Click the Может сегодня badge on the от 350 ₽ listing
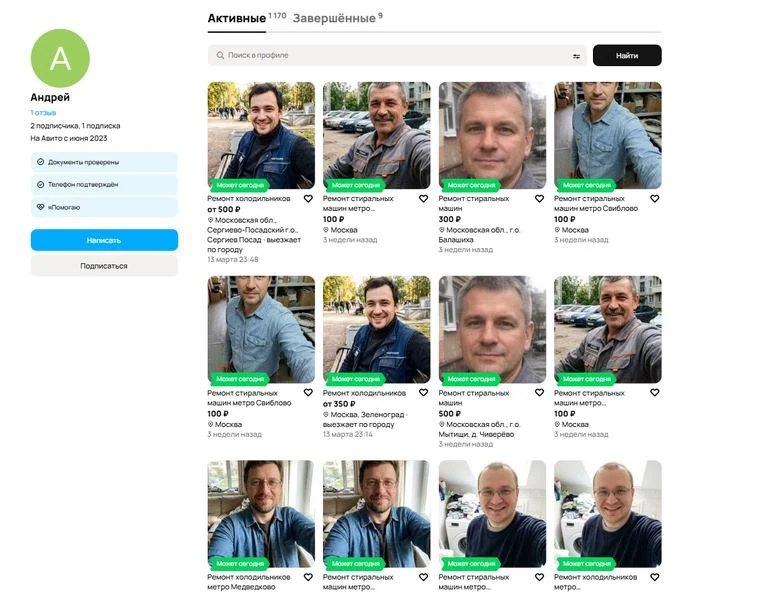760x592 pixels. 356,379
